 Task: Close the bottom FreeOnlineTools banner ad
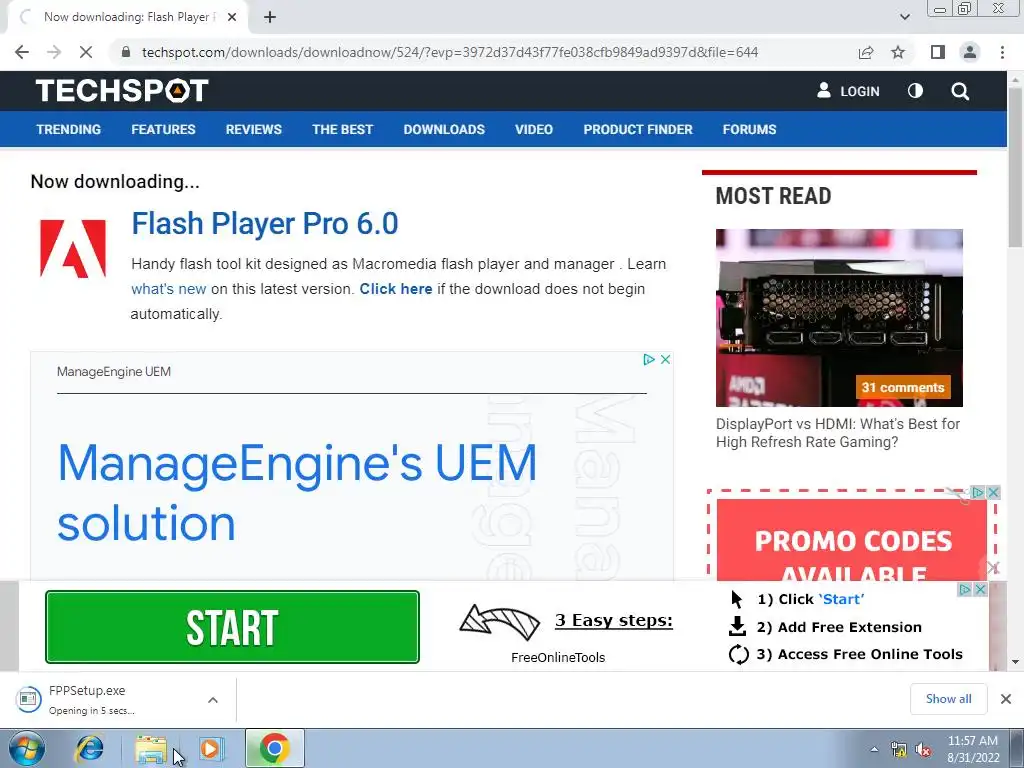980,590
